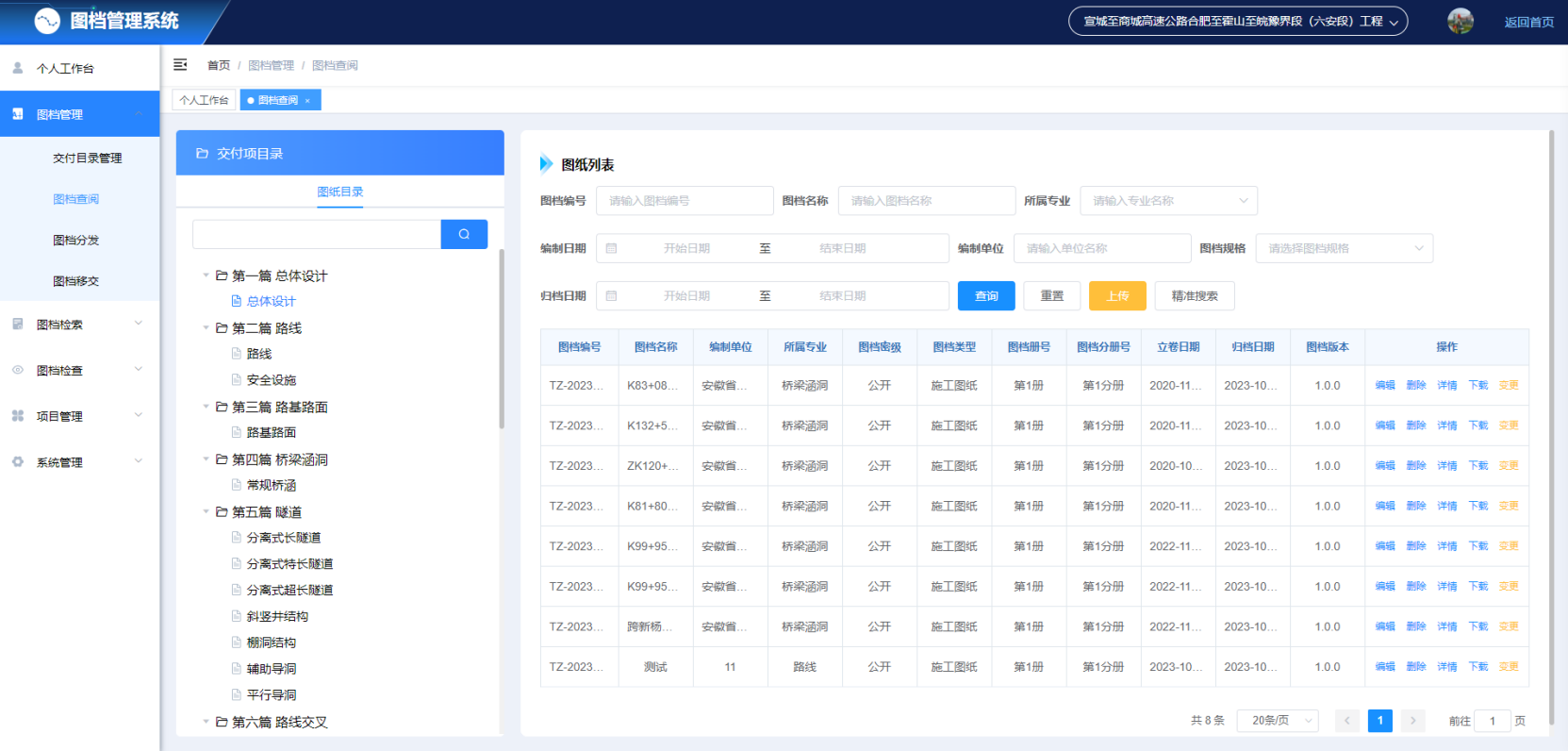Select 平行导洞 in the tree
The width and height of the screenshot is (1568, 751).
272,695
